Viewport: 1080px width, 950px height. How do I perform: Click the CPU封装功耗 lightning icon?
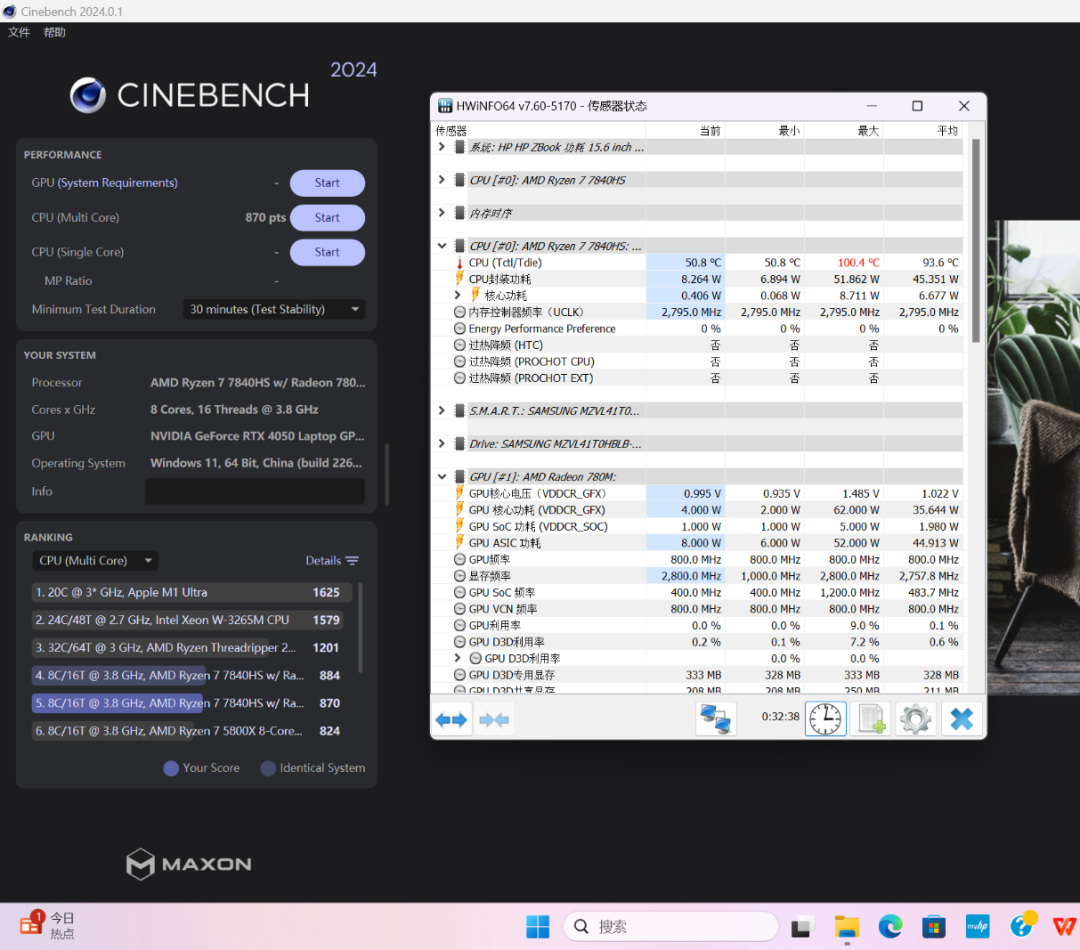(459, 279)
